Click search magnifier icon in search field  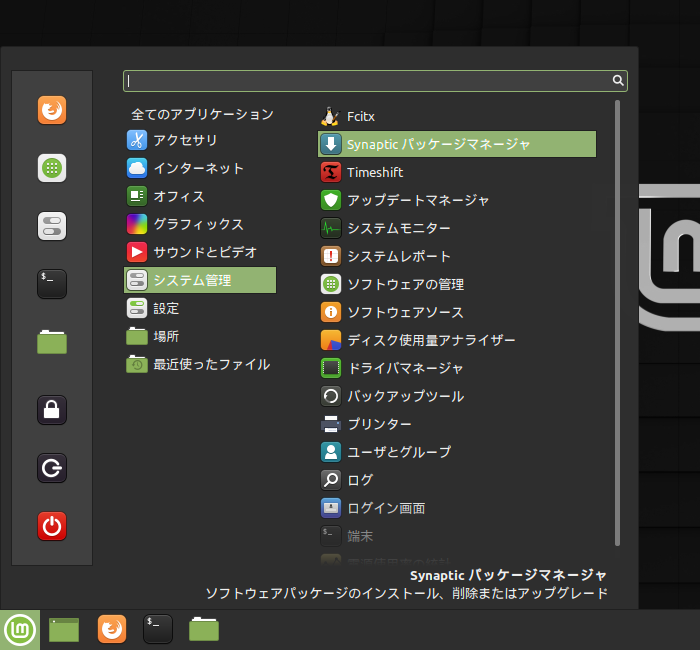[x=618, y=80]
